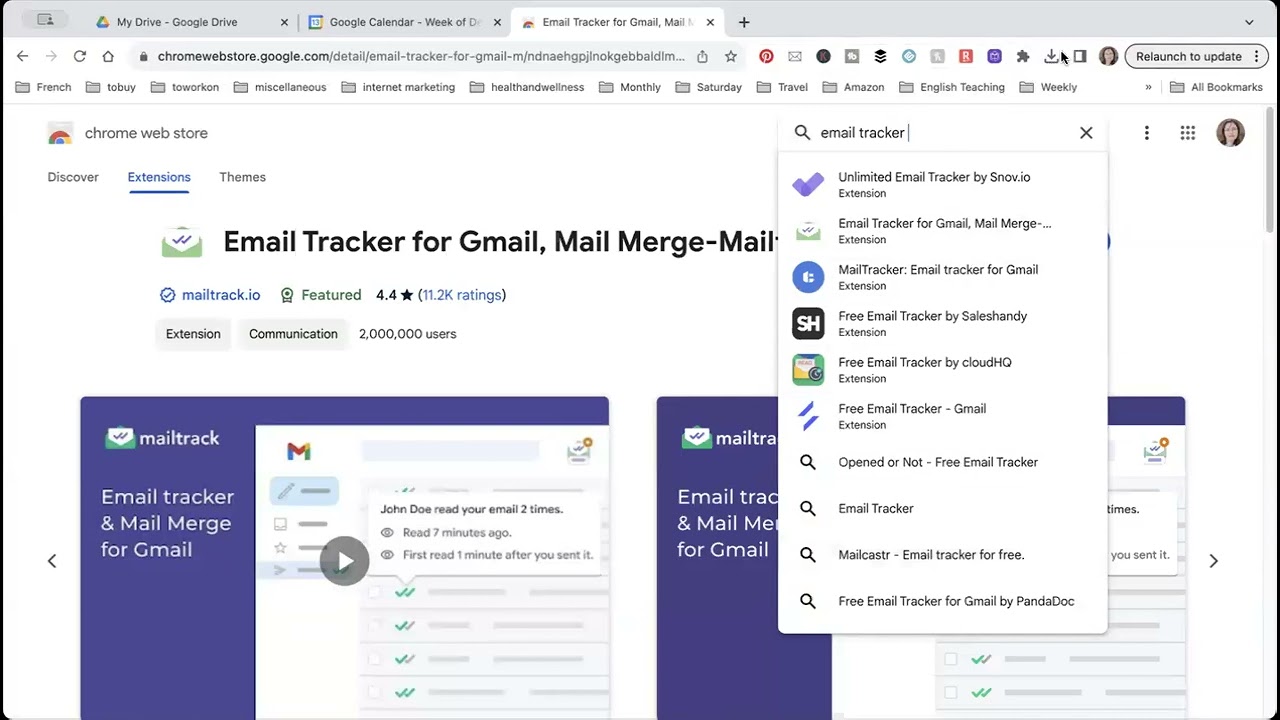The width and height of the screenshot is (1280, 720).
Task: Open the second mailtrack screenshot thumbnail
Action: coord(920,558)
